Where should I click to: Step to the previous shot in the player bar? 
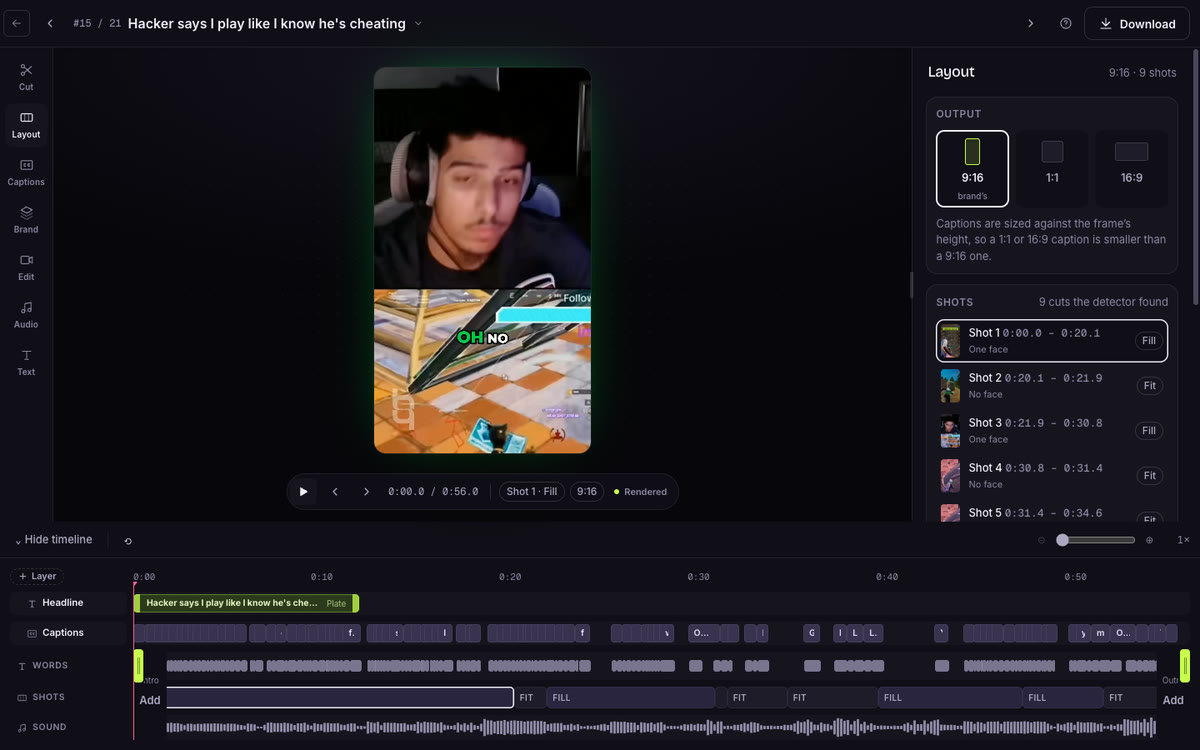pyautogui.click(x=335, y=491)
